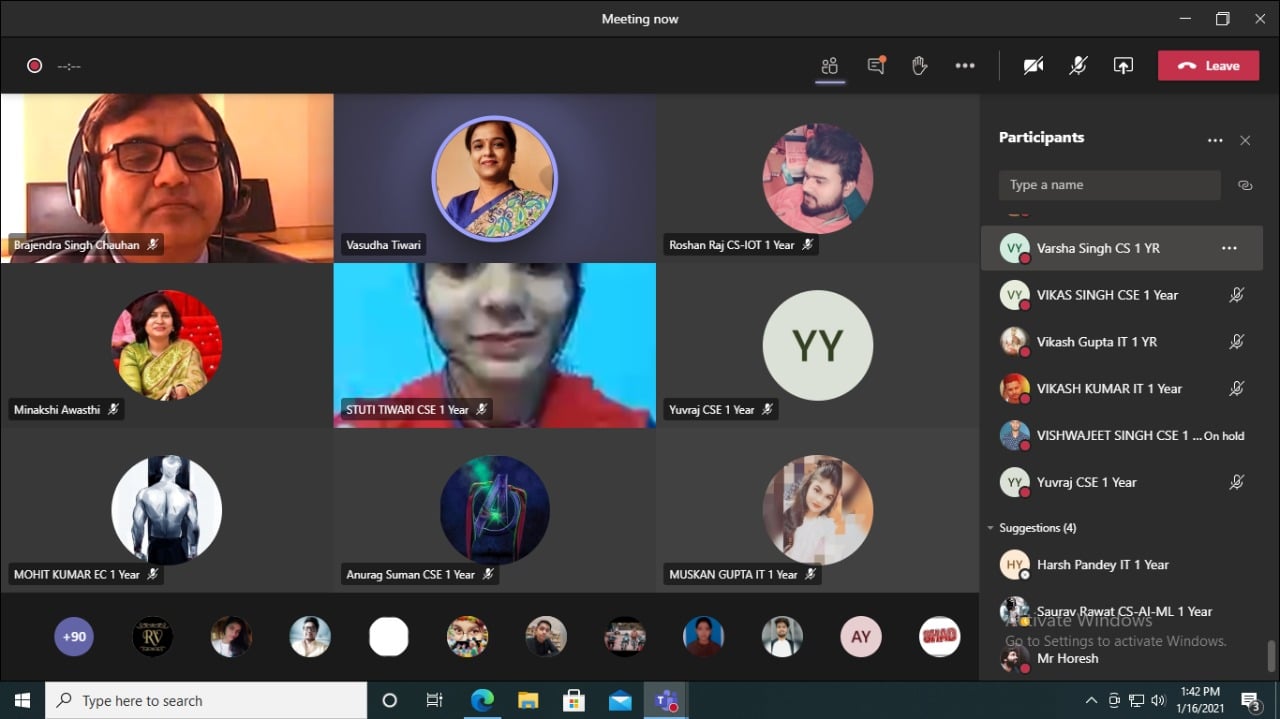This screenshot has width=1280, height=719.
Task: Show the +90 additional participants
Action: point(74,637)
